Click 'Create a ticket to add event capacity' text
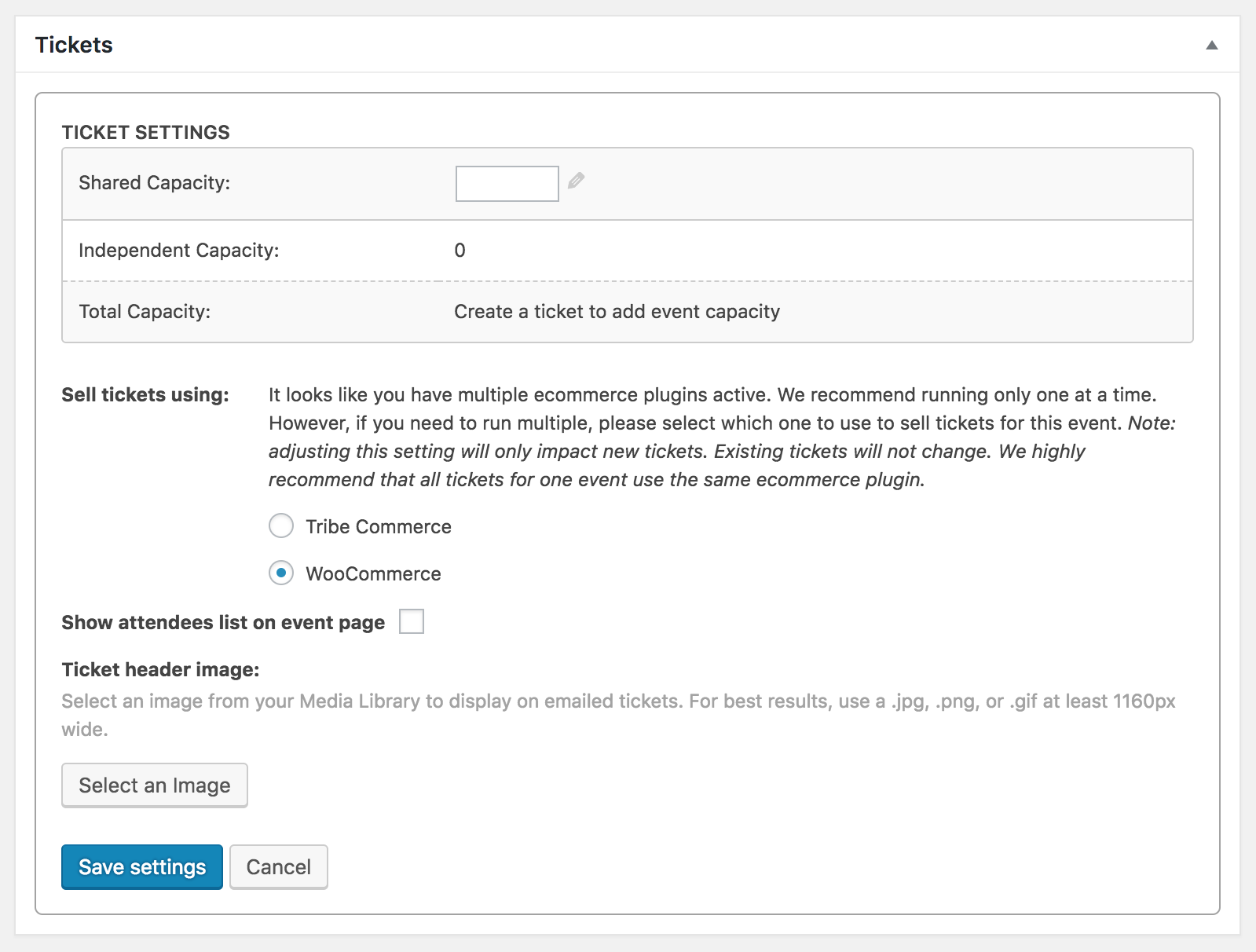Viewport: 1256px width, 952px height. point(617,312)
